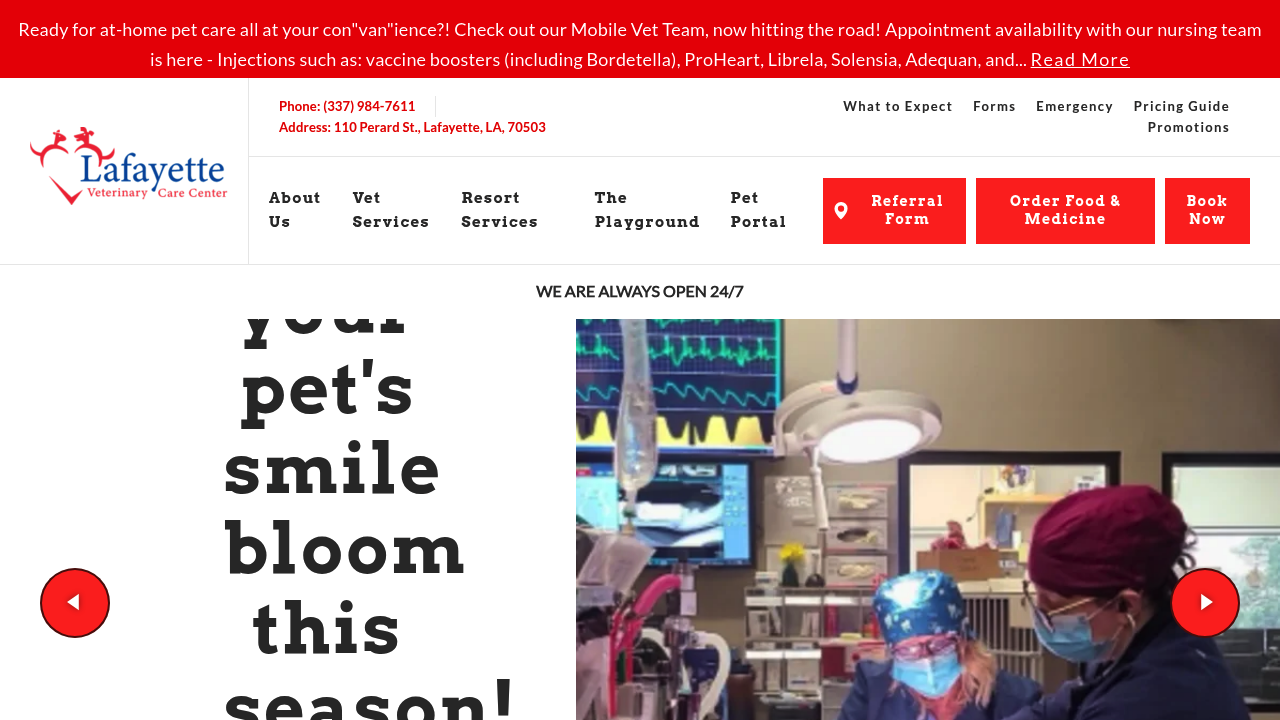The width and height of the screenshot is (1280, 720).
Task: Click the Order Food & Medicine button
Action: [x=1065, y=211]
